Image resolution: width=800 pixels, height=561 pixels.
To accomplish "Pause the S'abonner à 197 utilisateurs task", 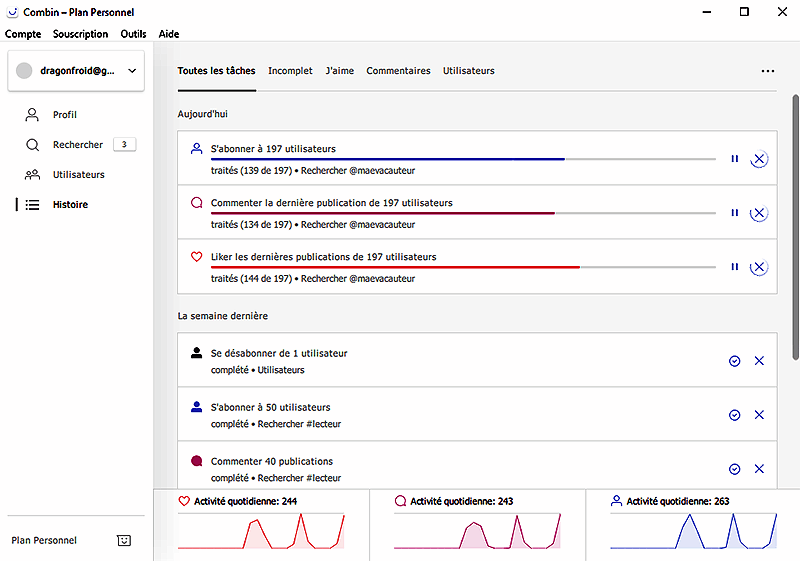I will pos(735,159).
